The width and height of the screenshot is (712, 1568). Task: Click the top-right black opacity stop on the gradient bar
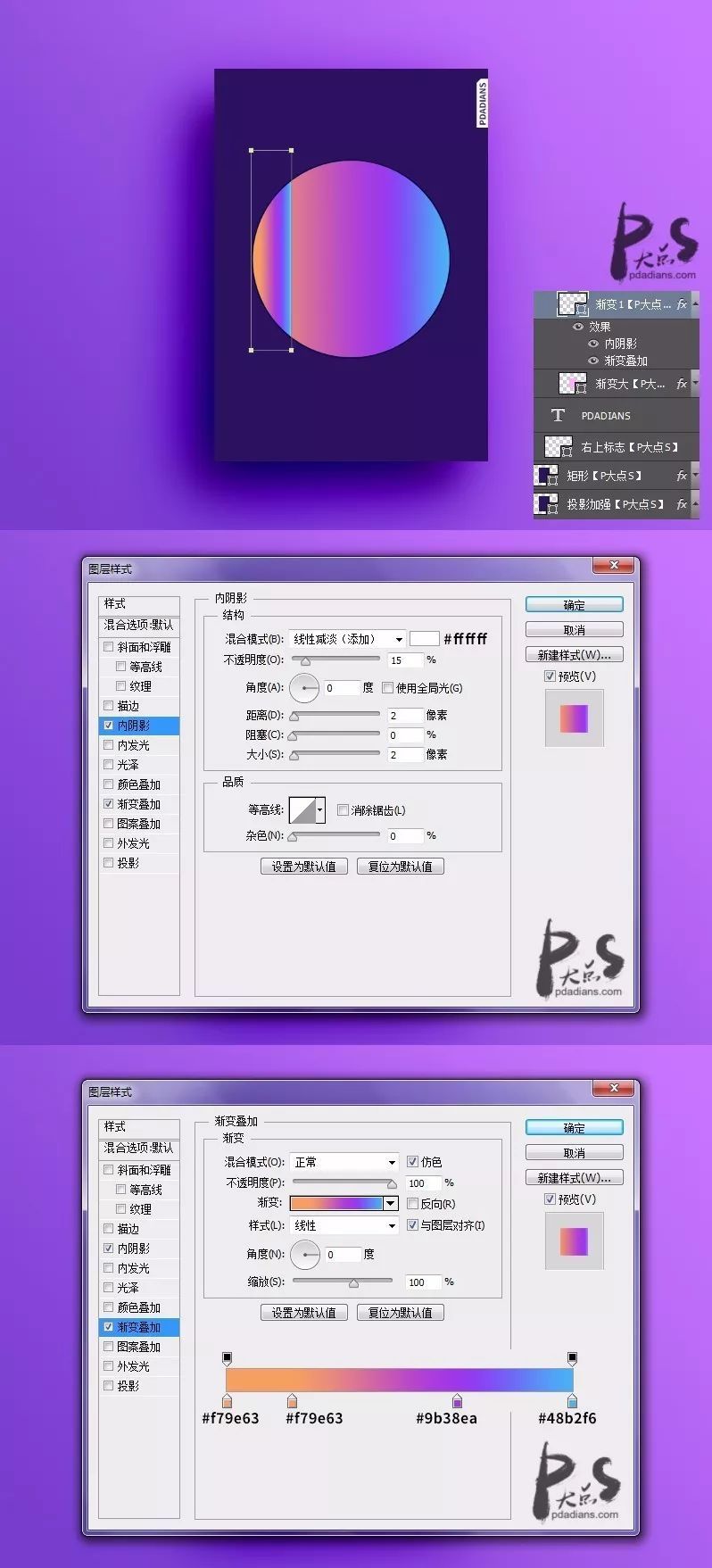(572, 1357)
